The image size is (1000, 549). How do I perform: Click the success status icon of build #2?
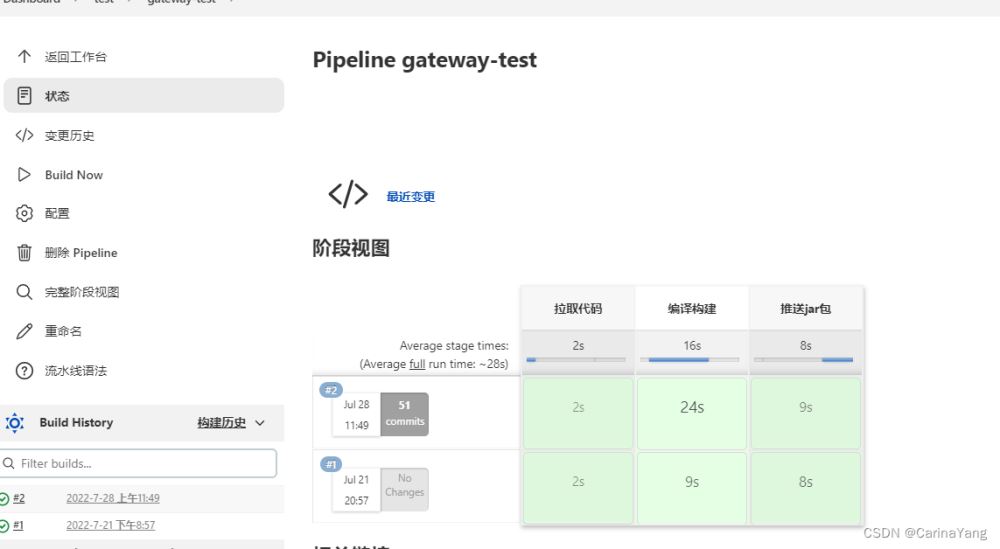point(4,499)
